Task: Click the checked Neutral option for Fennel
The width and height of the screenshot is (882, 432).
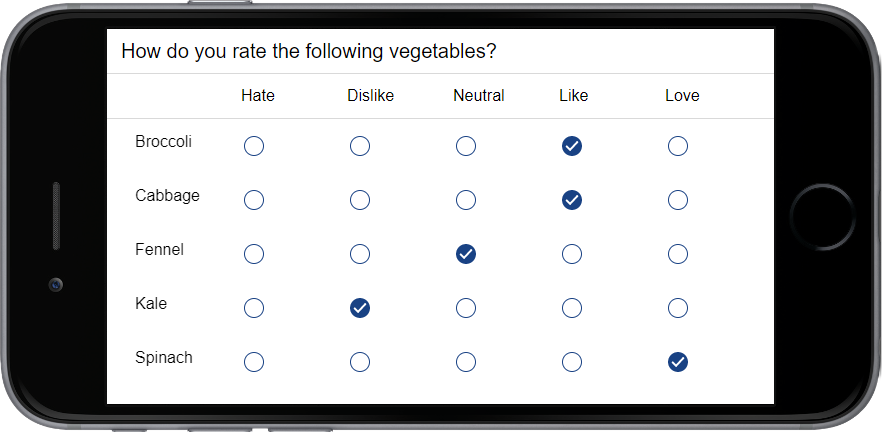Action: pyautogui.click(x=466, y=254)
